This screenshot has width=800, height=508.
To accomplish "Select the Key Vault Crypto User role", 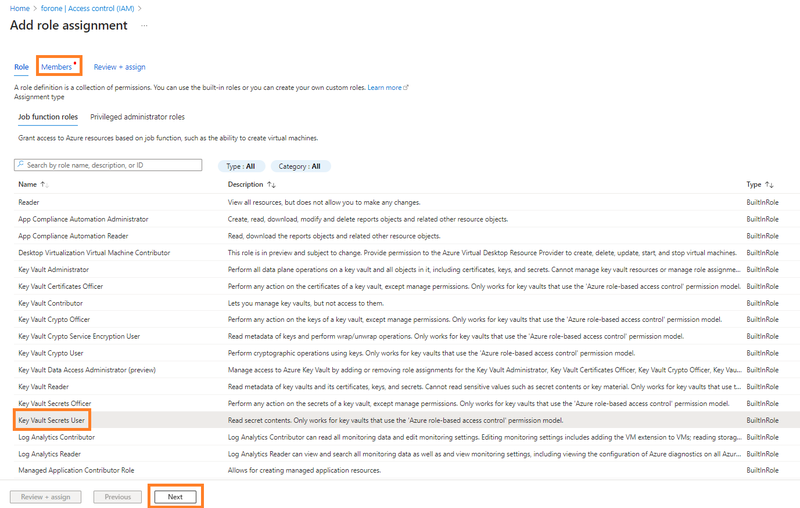I will tap(51, 353).
